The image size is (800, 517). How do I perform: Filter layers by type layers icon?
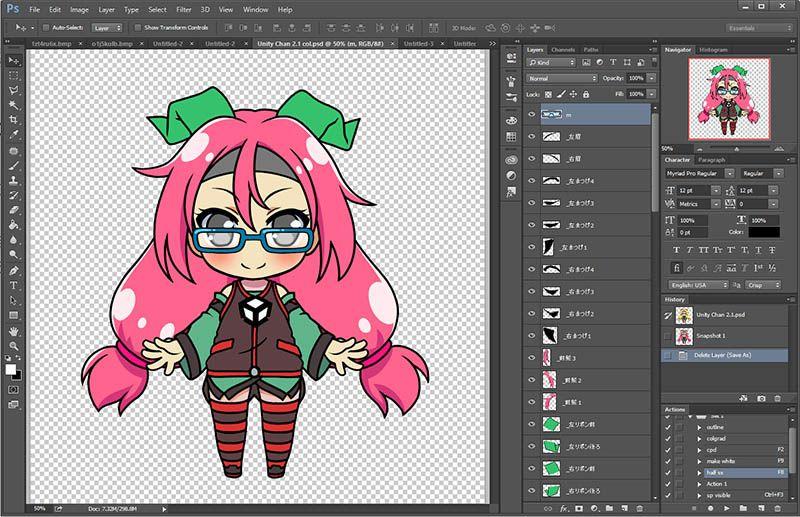[x=613, y=62]
